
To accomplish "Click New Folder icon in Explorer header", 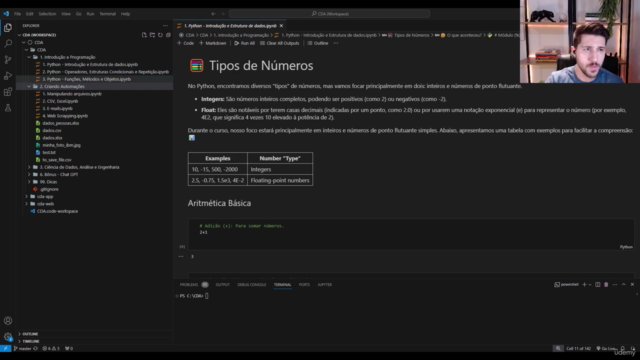I will (x=152, y=35).
